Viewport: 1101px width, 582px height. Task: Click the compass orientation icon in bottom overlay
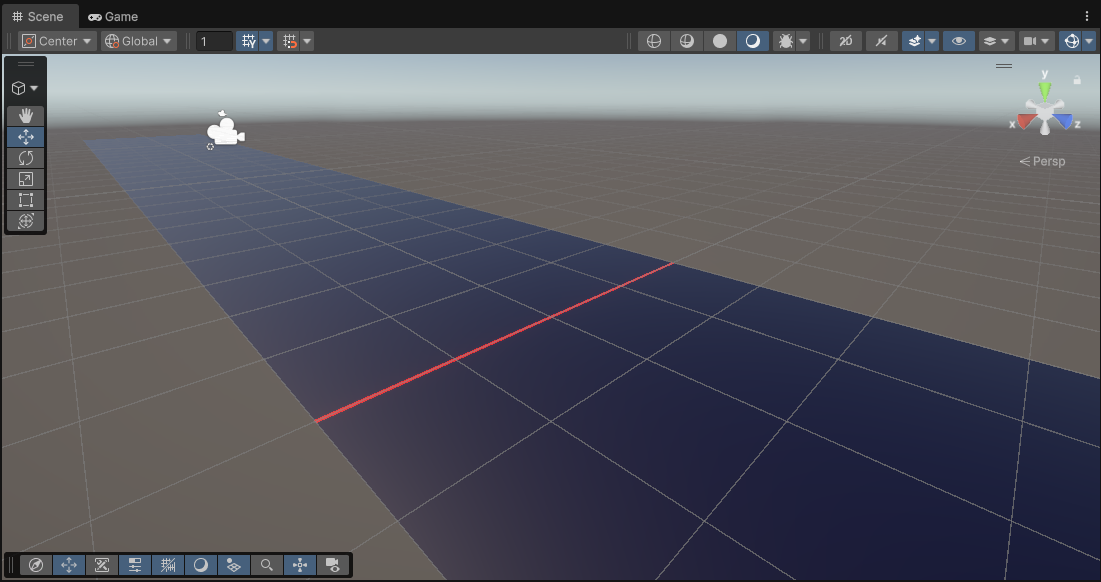pyautogui.click(x=36, y=565)
